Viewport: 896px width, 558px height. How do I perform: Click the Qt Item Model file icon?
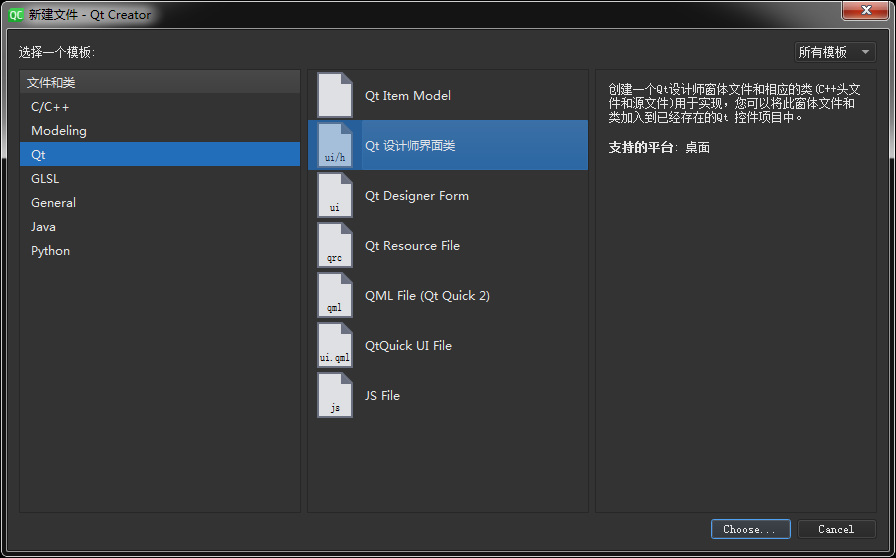335,95
